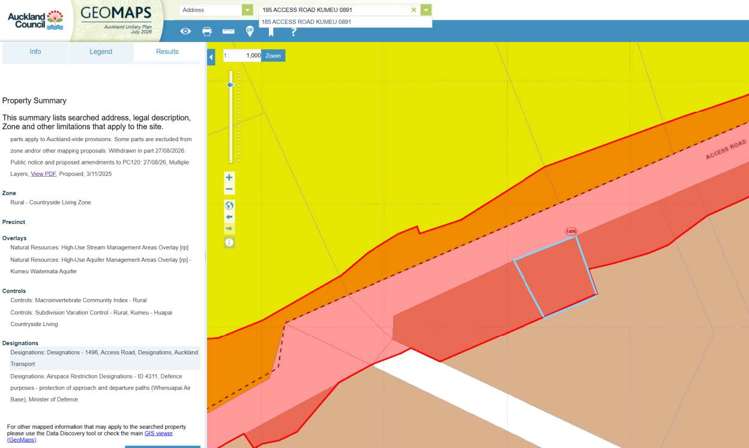749x448 pixels.
Task: Click the GEOMAPS title logo
Action: (116, 13)
